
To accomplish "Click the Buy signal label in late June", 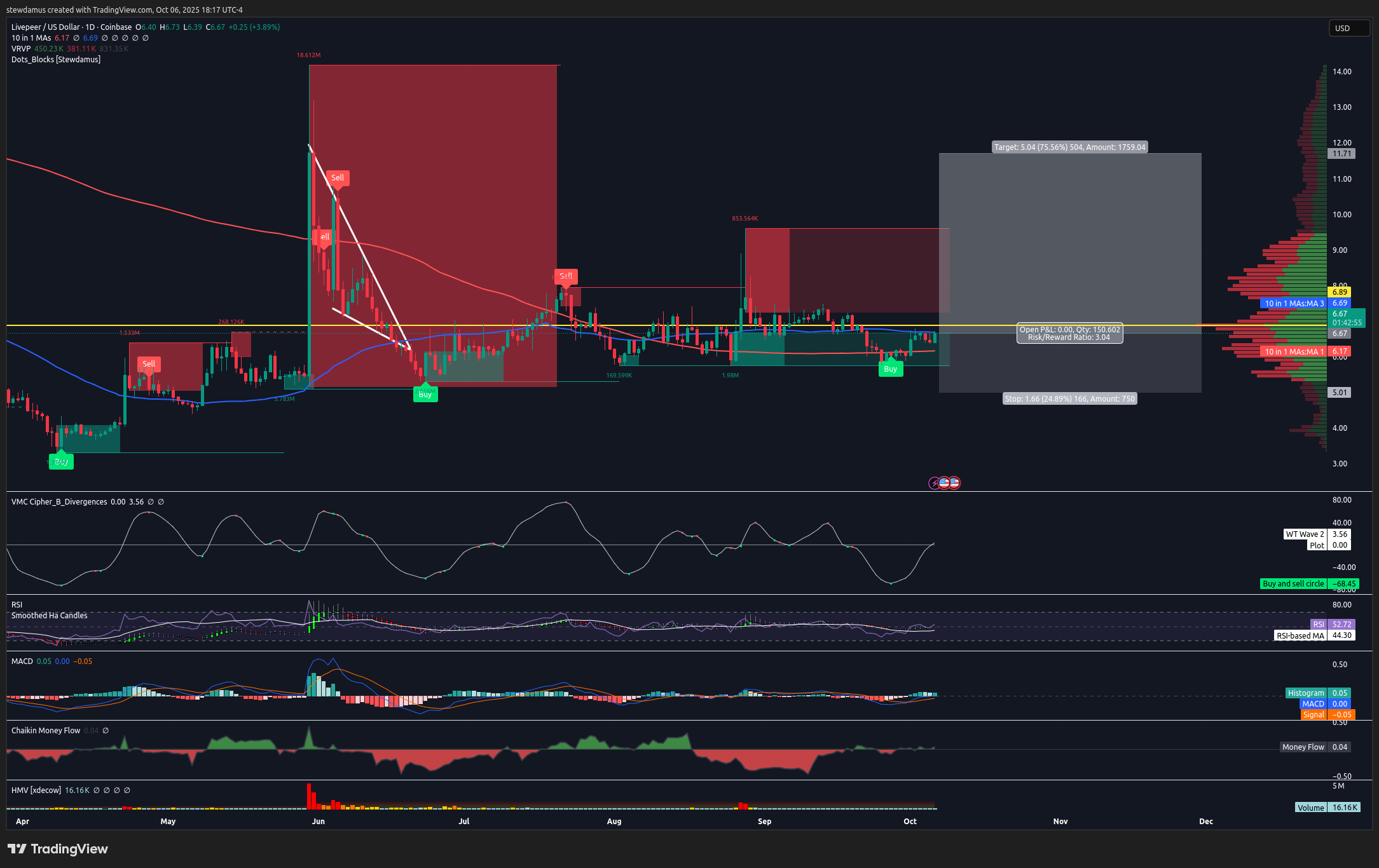I will 425,395.
